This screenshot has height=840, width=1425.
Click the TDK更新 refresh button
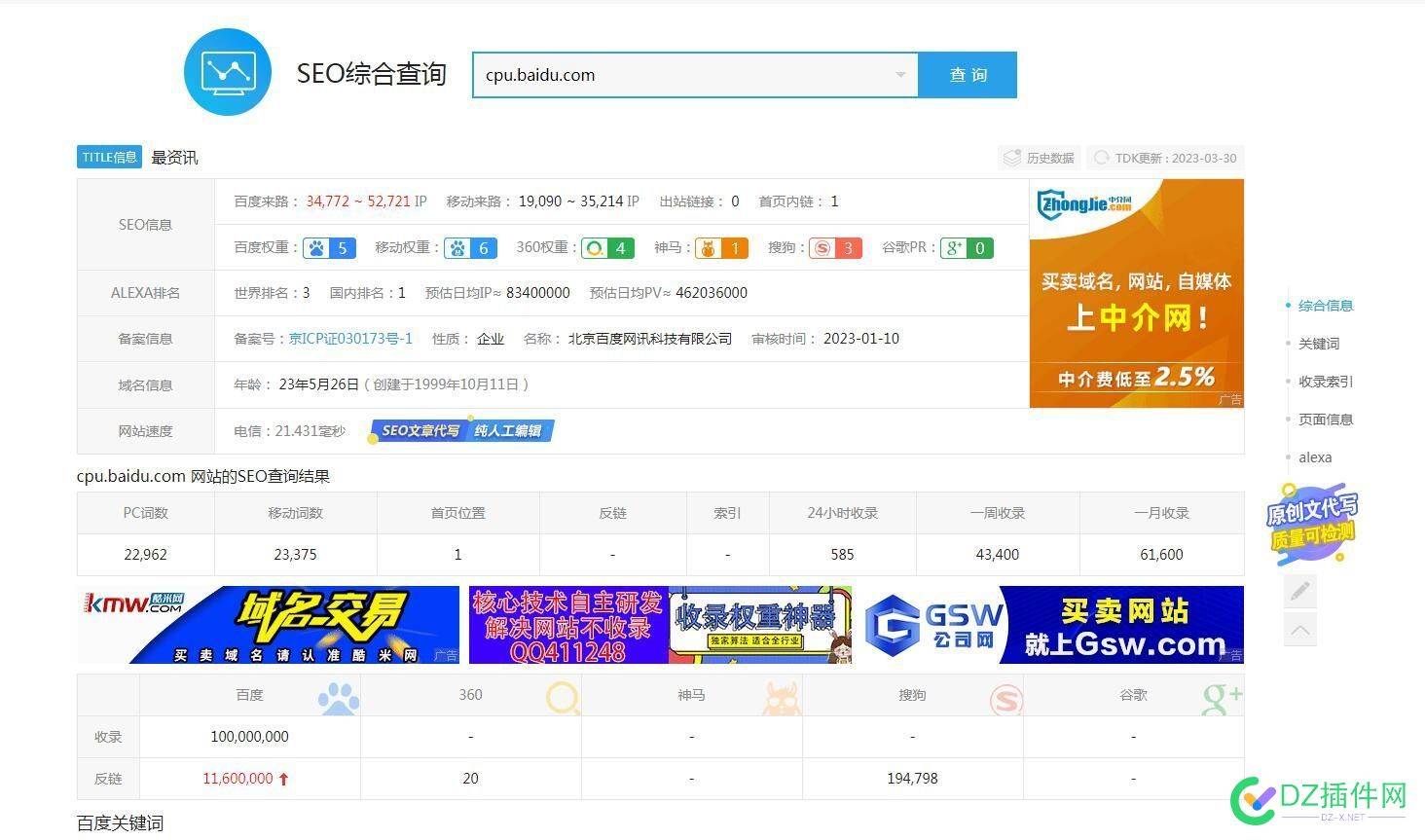1166,158
